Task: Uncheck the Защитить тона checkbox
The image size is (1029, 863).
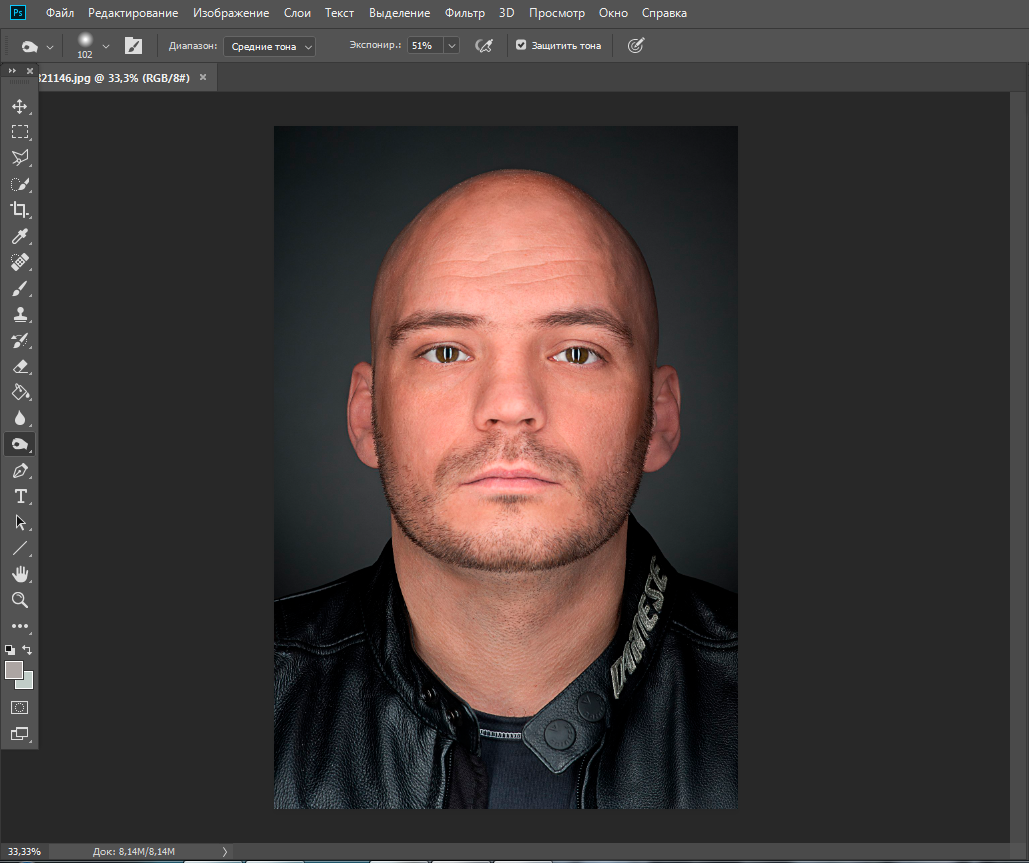Action: (x=521, y=45)
